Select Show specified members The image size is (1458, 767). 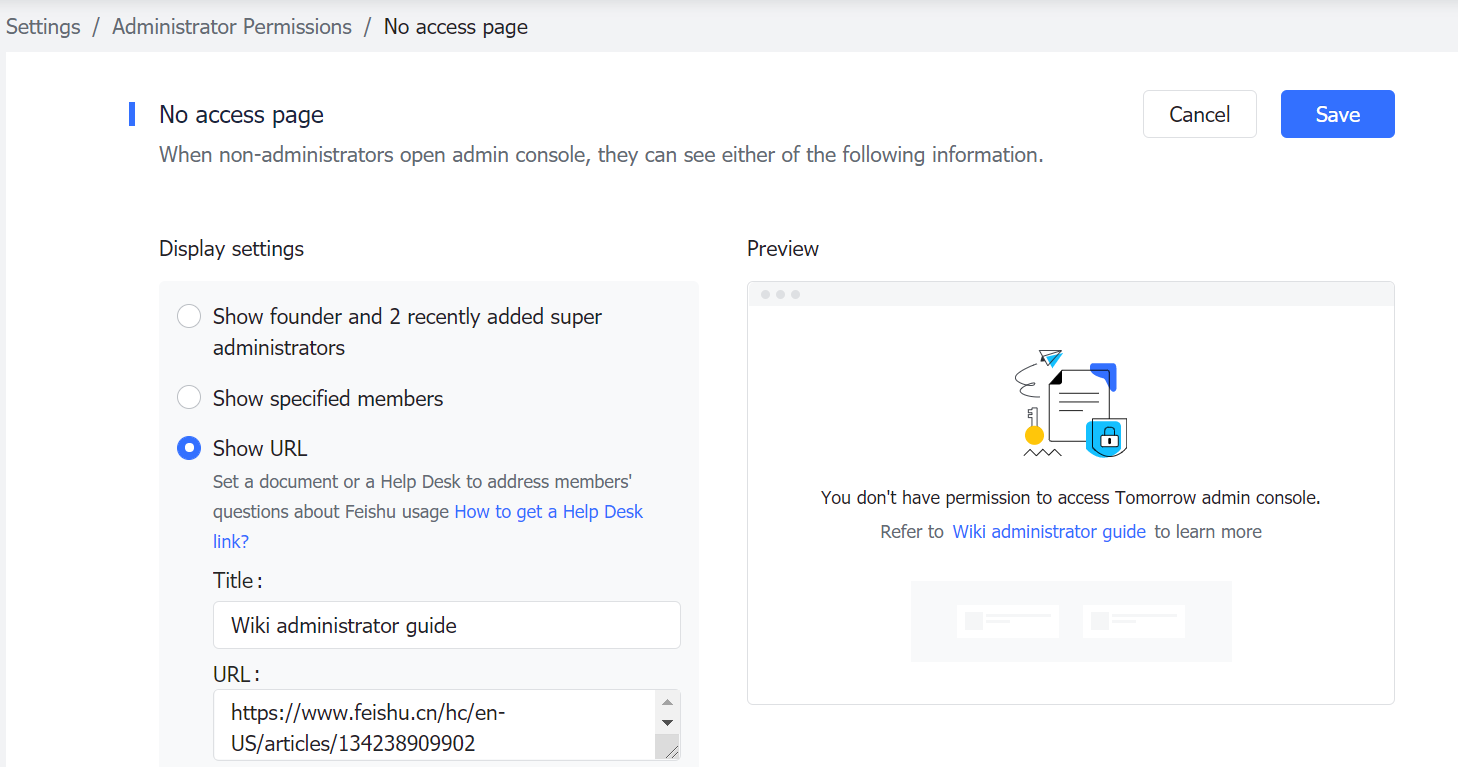tap(189, 397)
